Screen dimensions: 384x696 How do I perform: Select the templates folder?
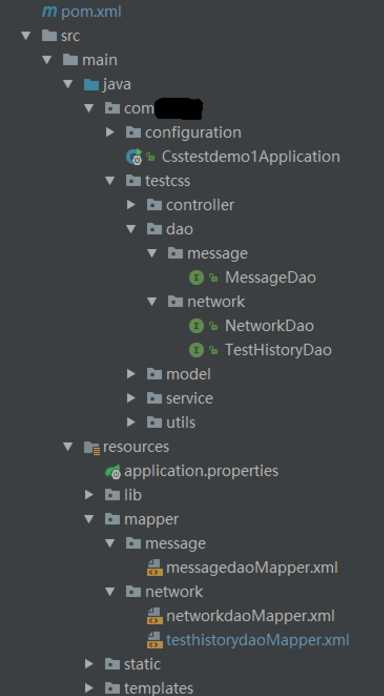158,688
